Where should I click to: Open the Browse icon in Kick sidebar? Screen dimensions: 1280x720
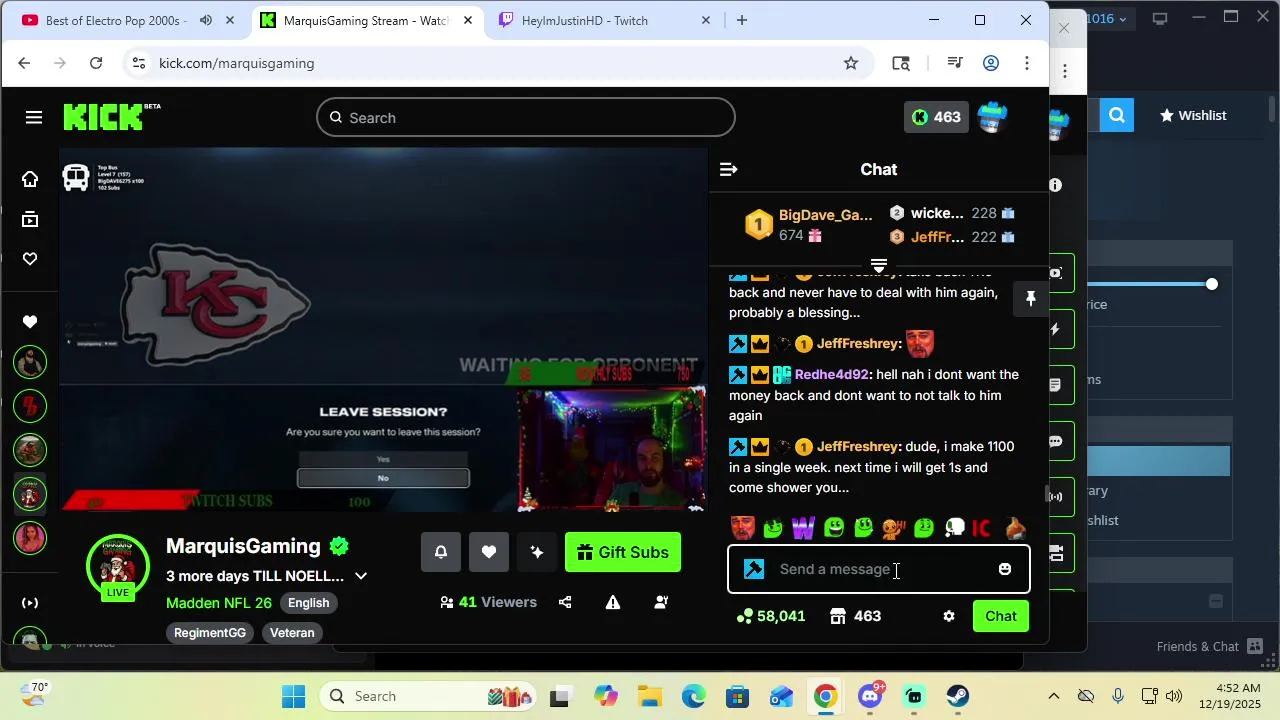pyautogui.click(x=30, y=220)
